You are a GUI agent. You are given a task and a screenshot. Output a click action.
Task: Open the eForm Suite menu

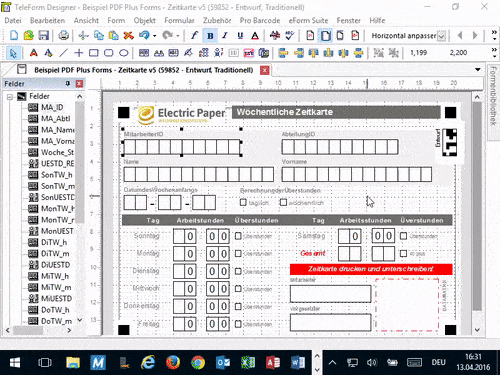[308, 20]
